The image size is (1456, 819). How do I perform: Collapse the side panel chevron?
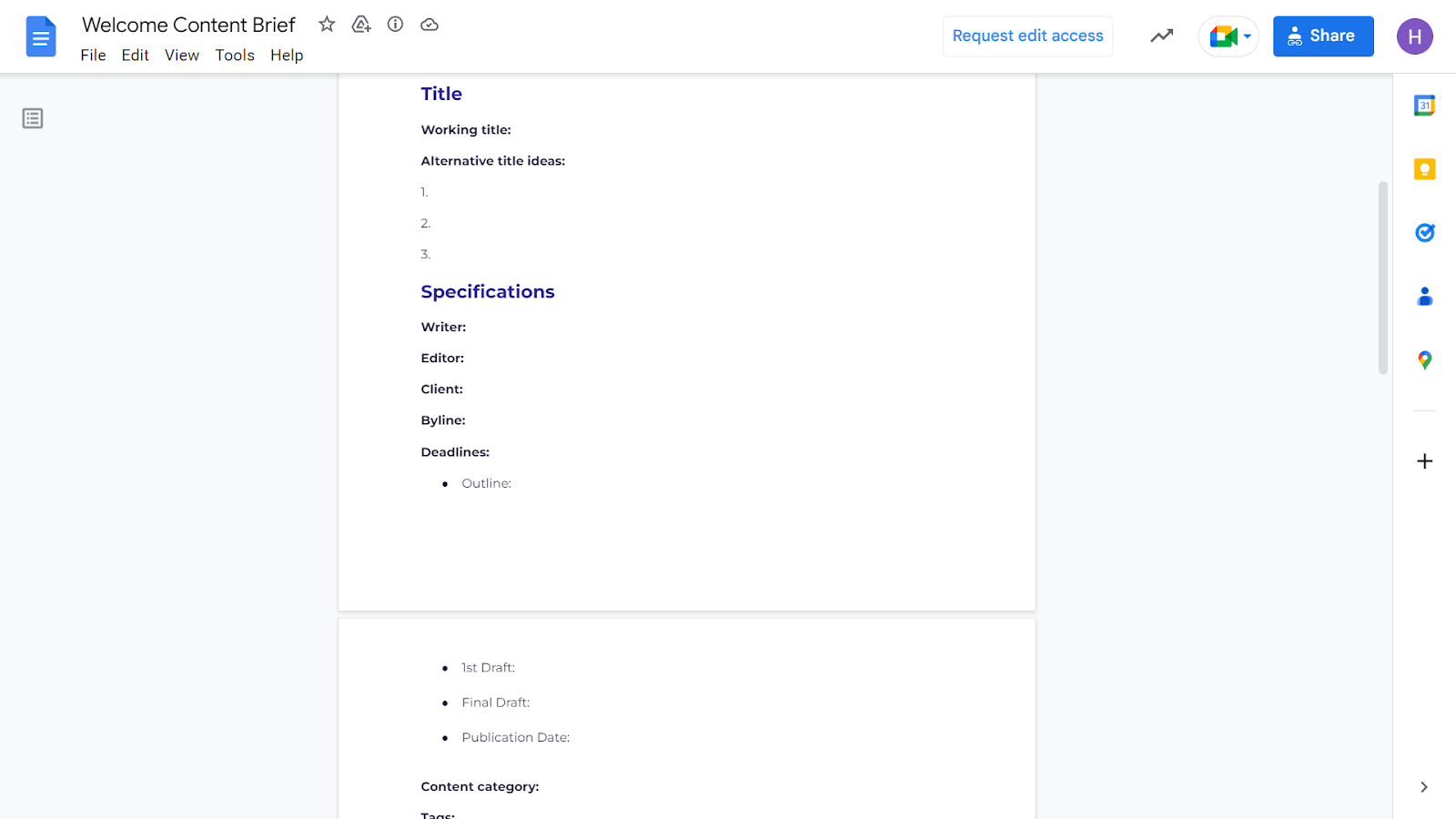(1424, 787)
